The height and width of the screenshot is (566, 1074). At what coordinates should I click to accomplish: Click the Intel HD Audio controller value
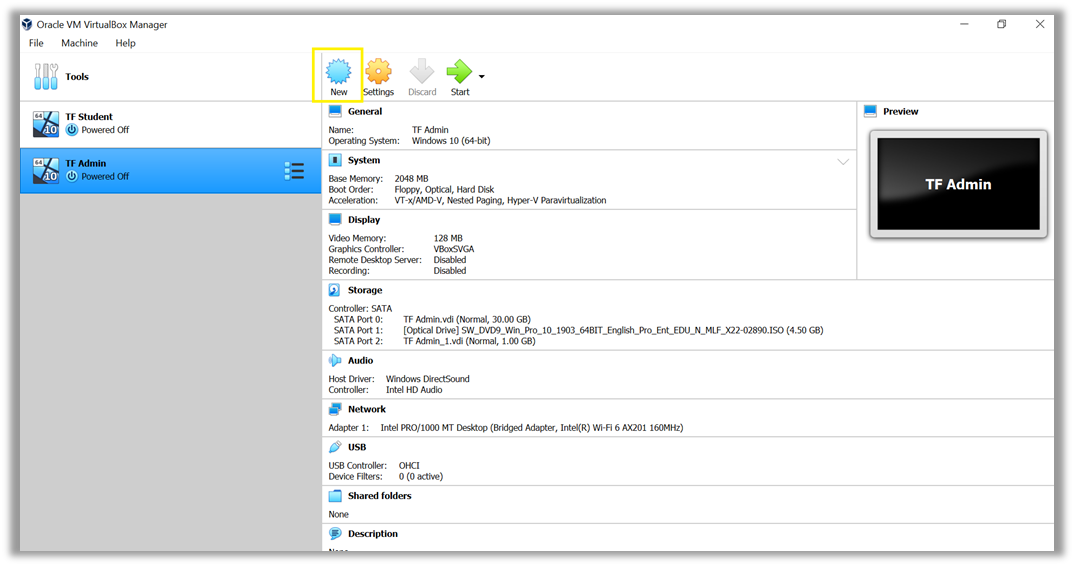[414, 390]
